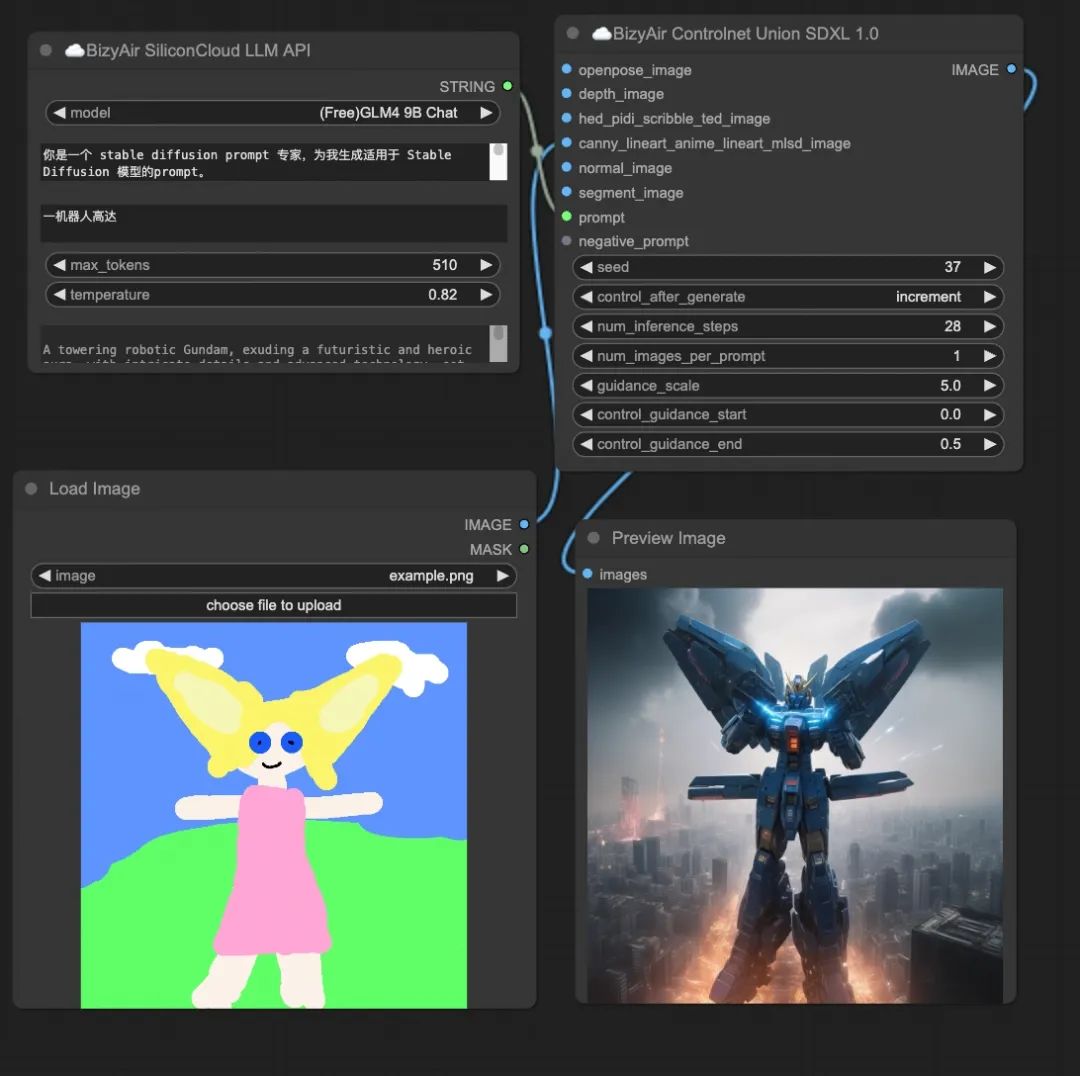Click the depth_image input connector dot
Viewport: 1080px width, 1076px height.
pos(567,94)
